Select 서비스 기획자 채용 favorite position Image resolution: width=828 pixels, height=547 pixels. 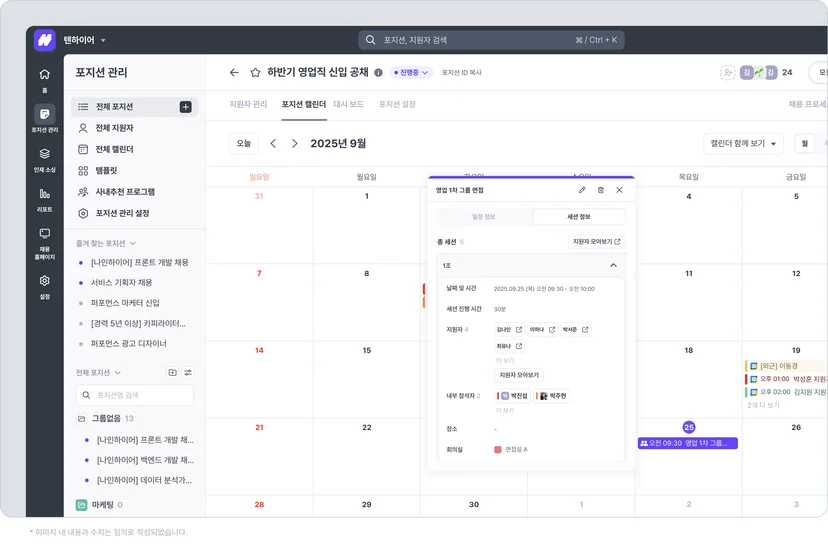tap(121, 283)
